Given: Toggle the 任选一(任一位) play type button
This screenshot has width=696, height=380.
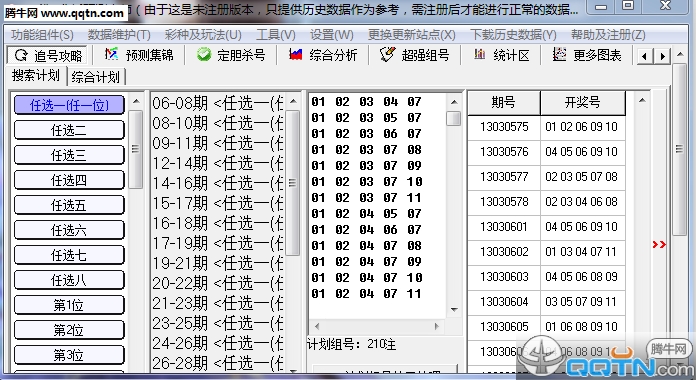Looking at the screenshot, I should [x=69, y=105].
